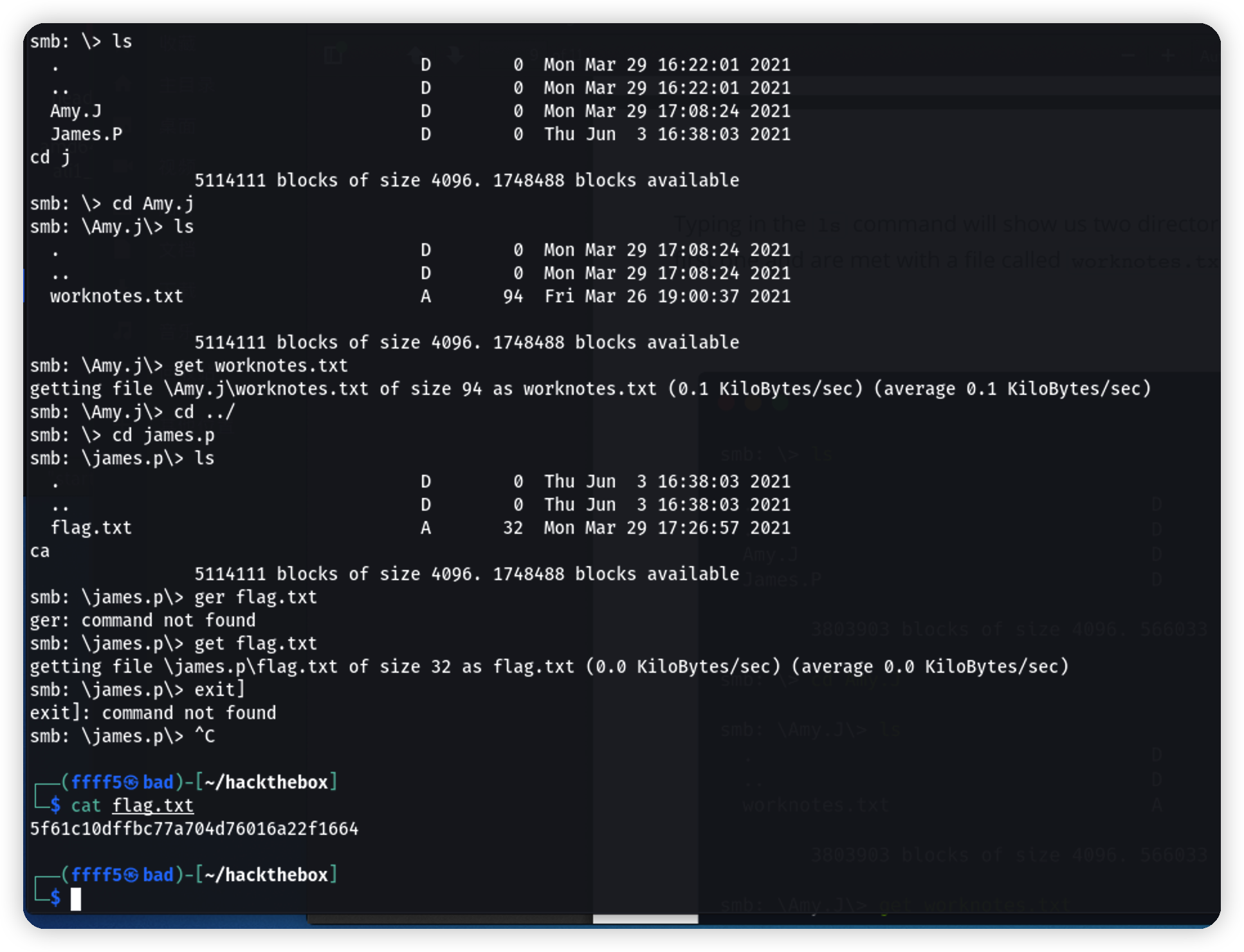The image size is (1244, 952).
Task: Click the 'getting file \Amy.j\worknotes.txt' output line
Action: click(590, 389)
